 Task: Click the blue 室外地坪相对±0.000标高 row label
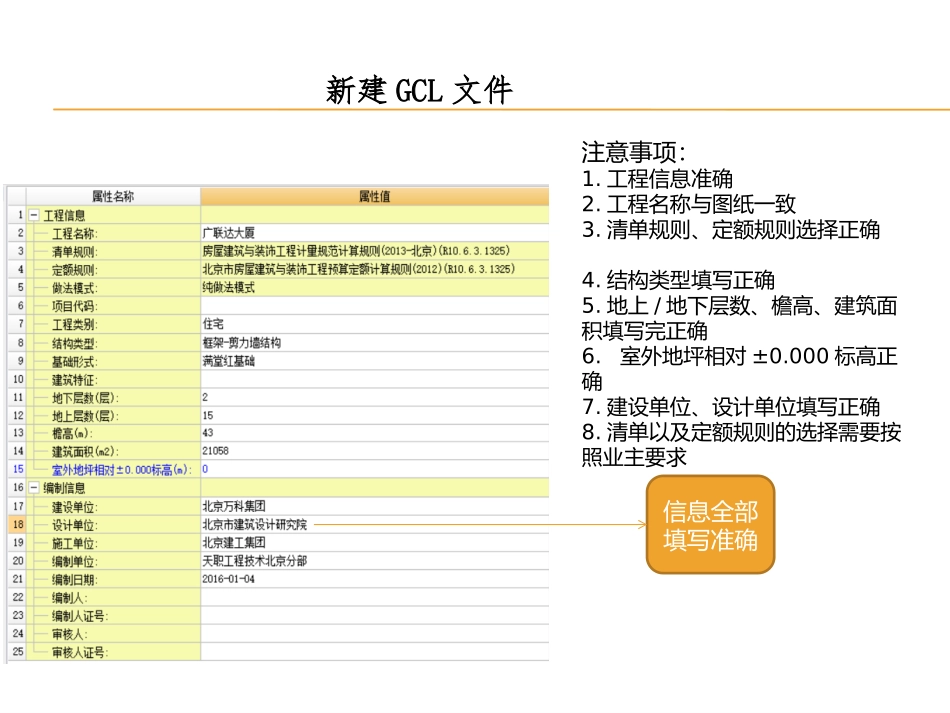[121, 469]
